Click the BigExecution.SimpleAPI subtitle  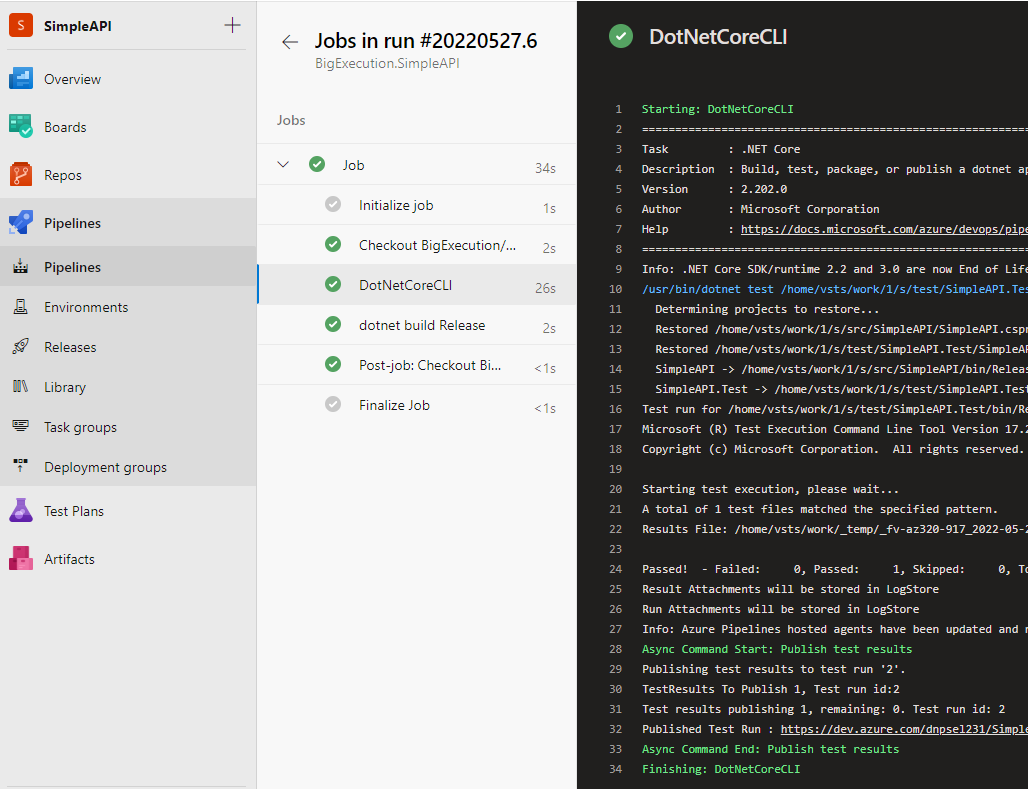pos(387,64)
